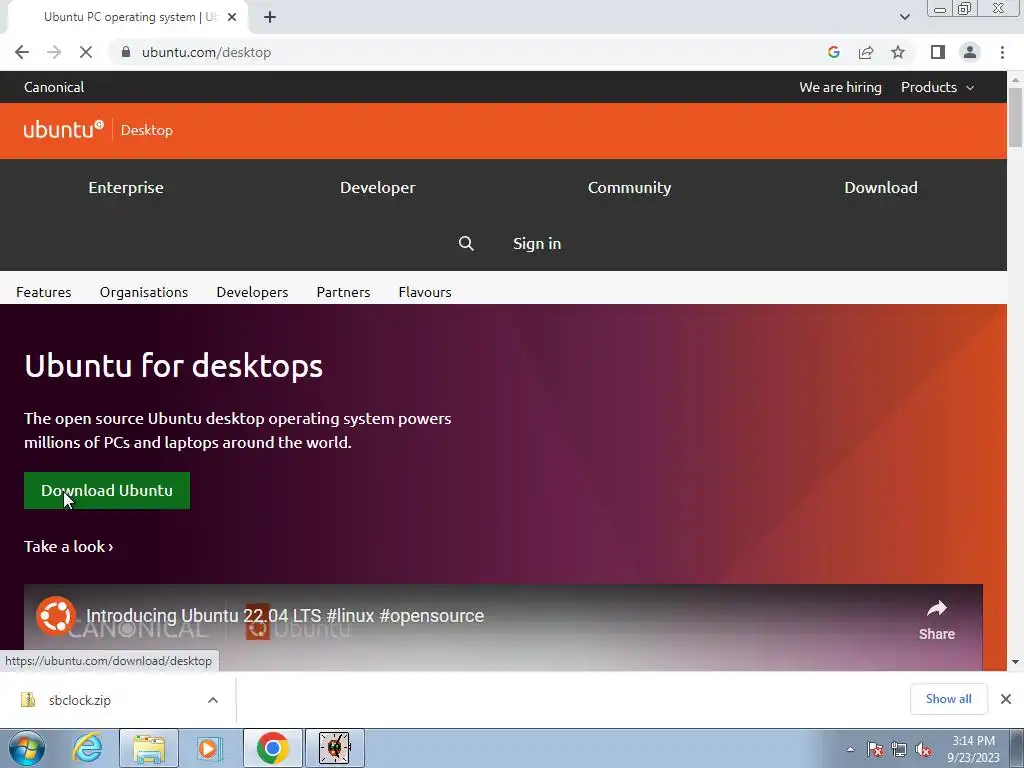Viewport: 1024px width, 768px height.
Task: Expand the Products dropdown
Action: tap(937, 87)
